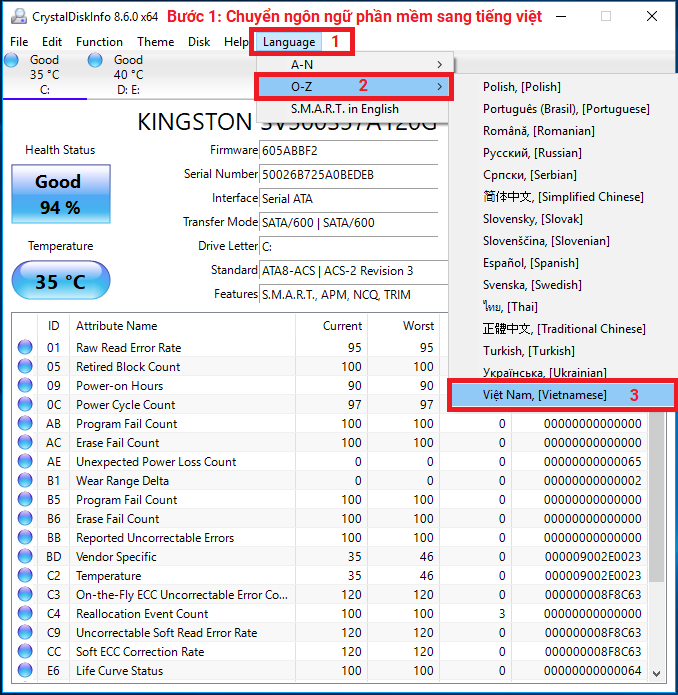Viewport: 678px width, 695px height.
Task: Click the Firmware field 605ABBF2
Action: (x=348, y=151)
